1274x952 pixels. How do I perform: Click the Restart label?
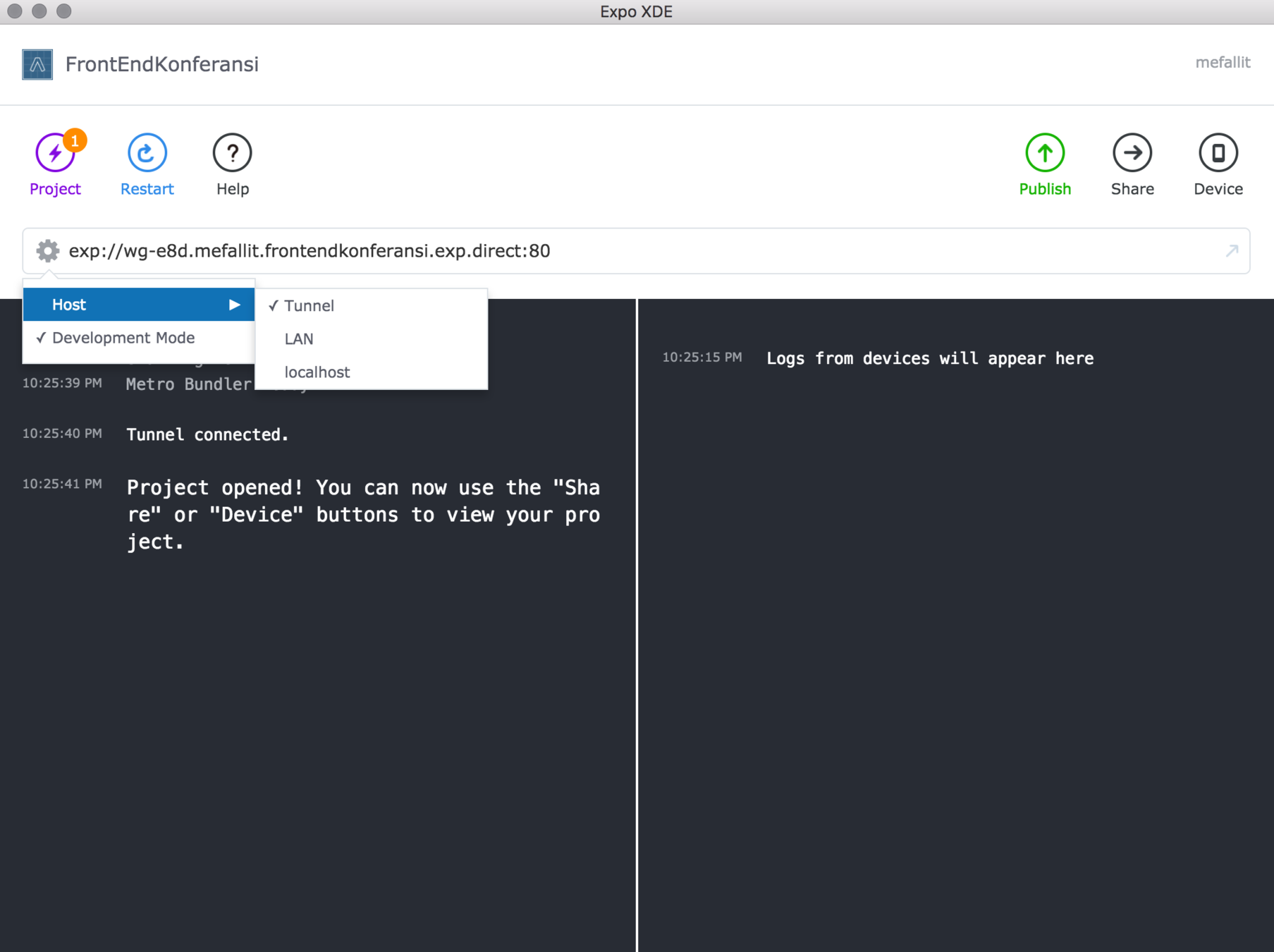click(x=147, y=189)
